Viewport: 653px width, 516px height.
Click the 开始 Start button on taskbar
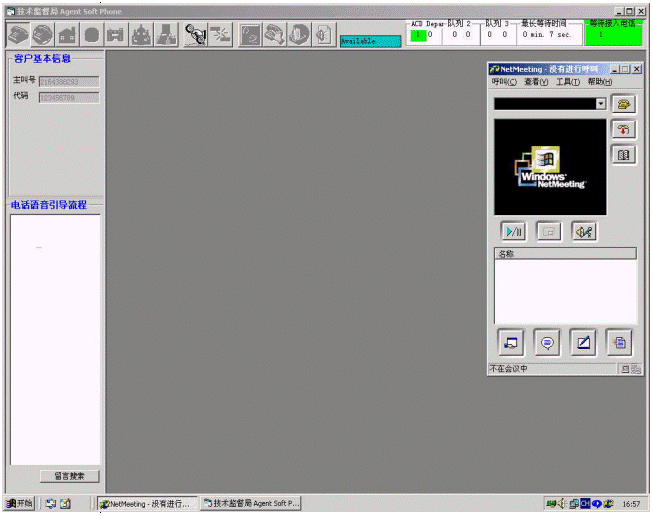(19, 504)
